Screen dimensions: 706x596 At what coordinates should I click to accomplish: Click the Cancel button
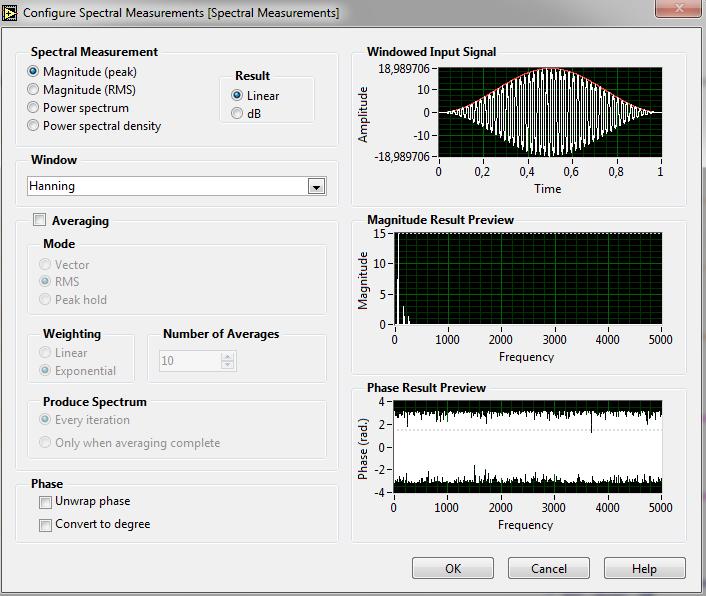pos(549,569)
